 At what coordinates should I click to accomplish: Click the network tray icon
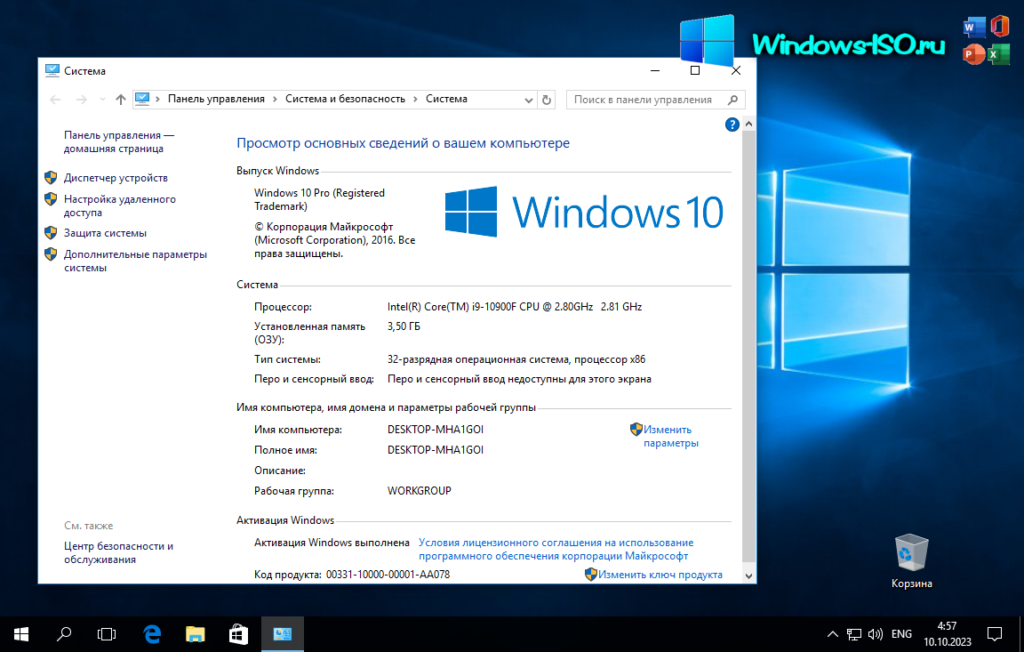click(854, 634)
